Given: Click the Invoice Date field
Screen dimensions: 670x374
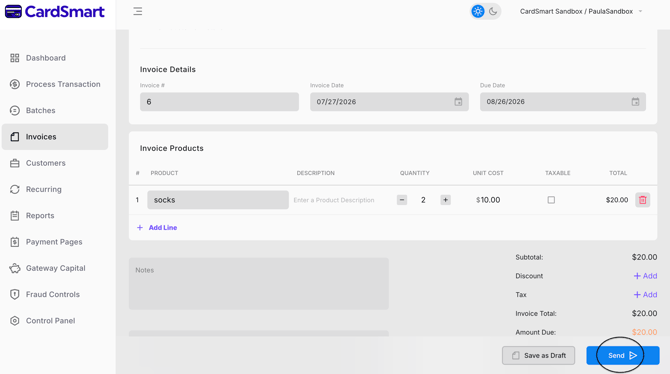Looking at the screenshot, I should [389, 102].
